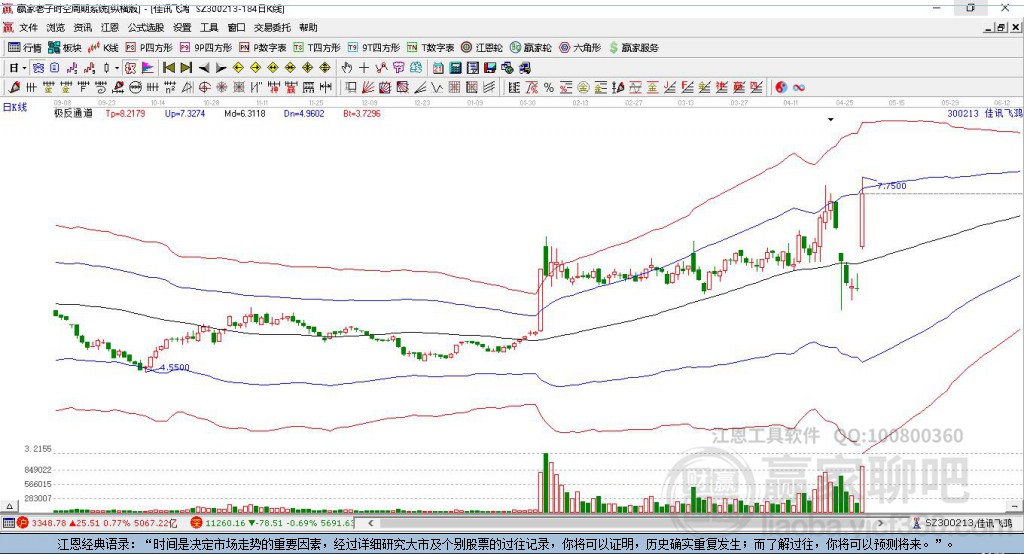Open the 赢家轮 wheel tool
The width and height of the screenshot is (1024, 554).
click(530, 48)
